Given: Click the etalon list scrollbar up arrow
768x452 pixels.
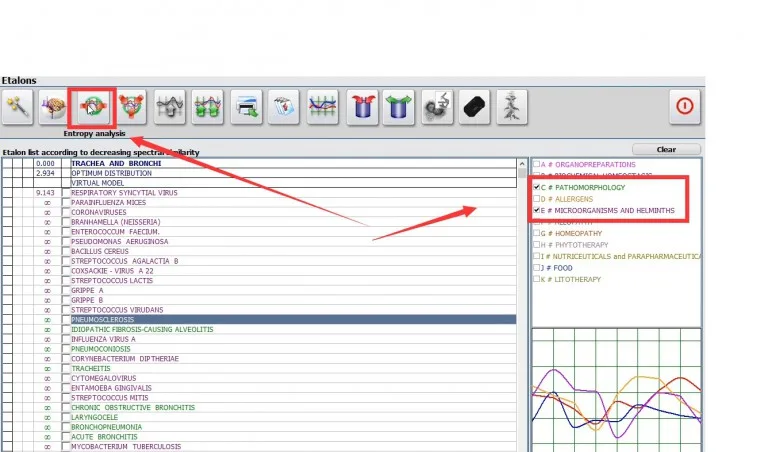Looking at the screenshot, I should (522, 164).
